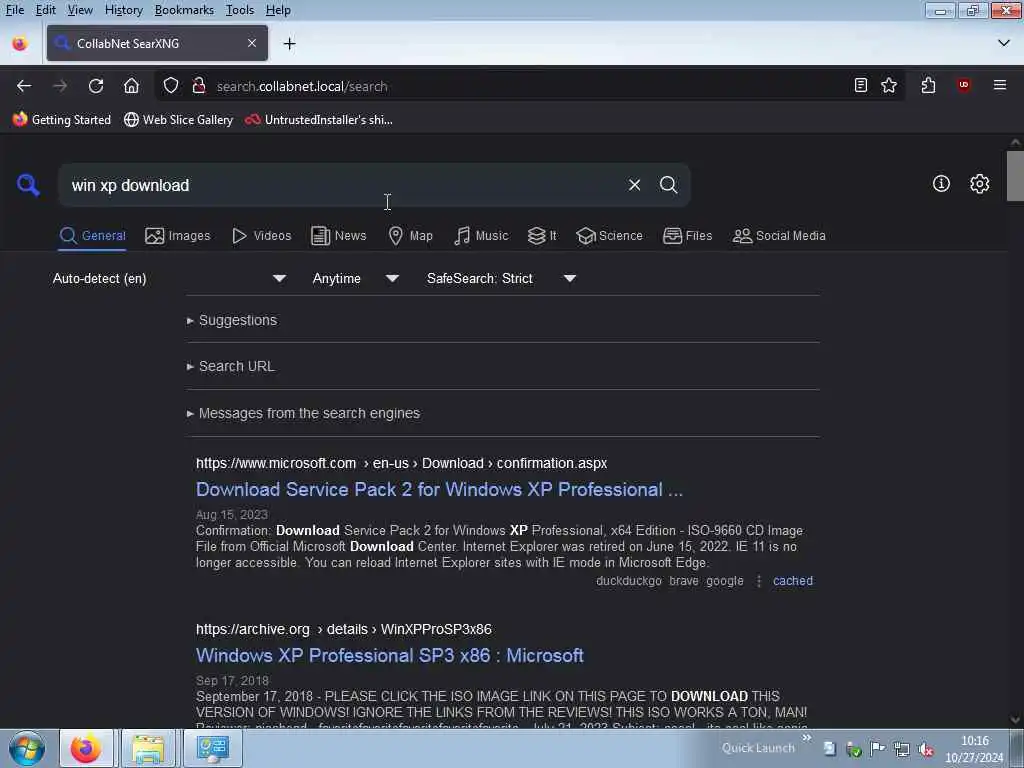Viewport: 1024px width, 768px height.
Task: Open Windows XP Professional SP3 x86 result
Action: coord(390,655)
